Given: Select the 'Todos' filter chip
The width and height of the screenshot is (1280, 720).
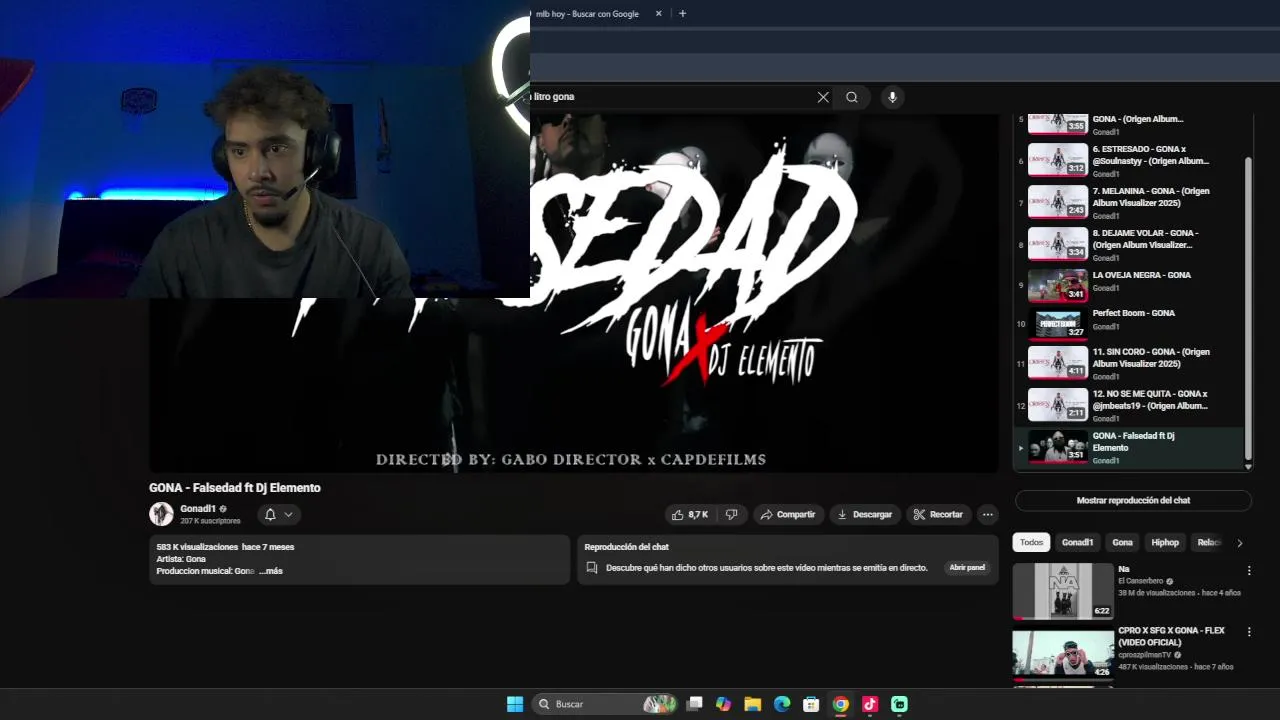Looking at the screenshot, I should [1031, 542].
